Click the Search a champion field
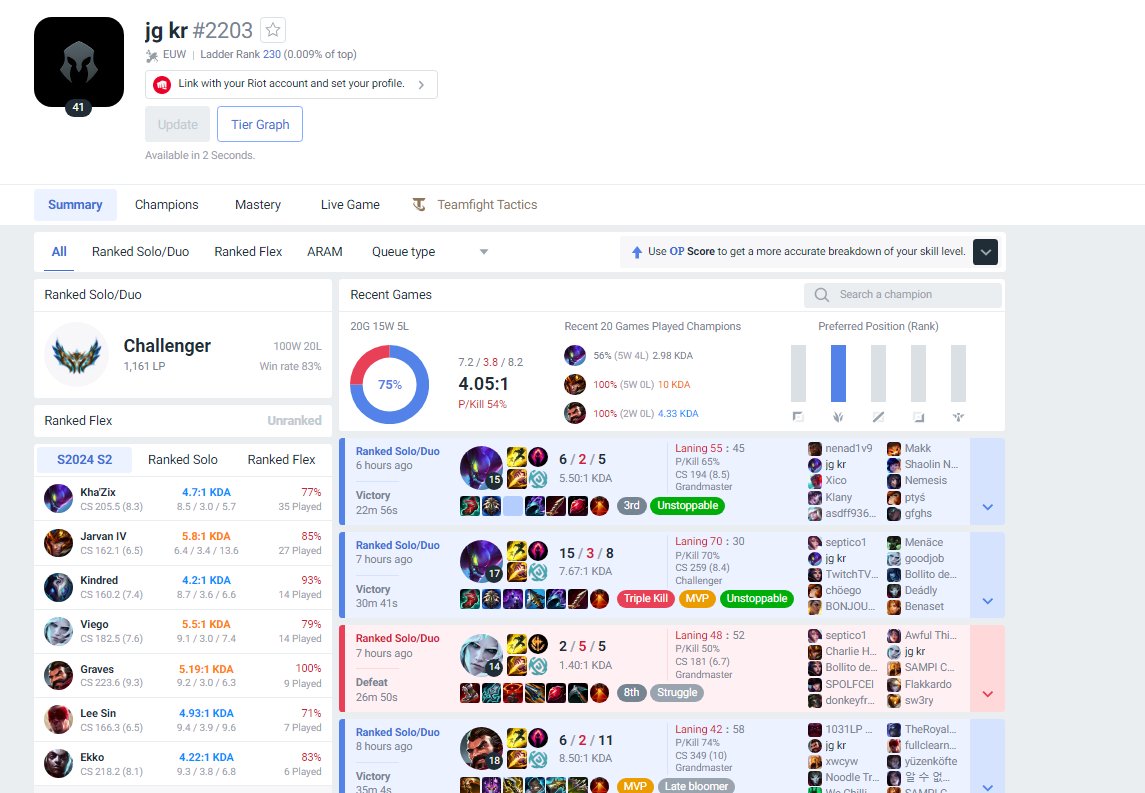 (903, 295)
